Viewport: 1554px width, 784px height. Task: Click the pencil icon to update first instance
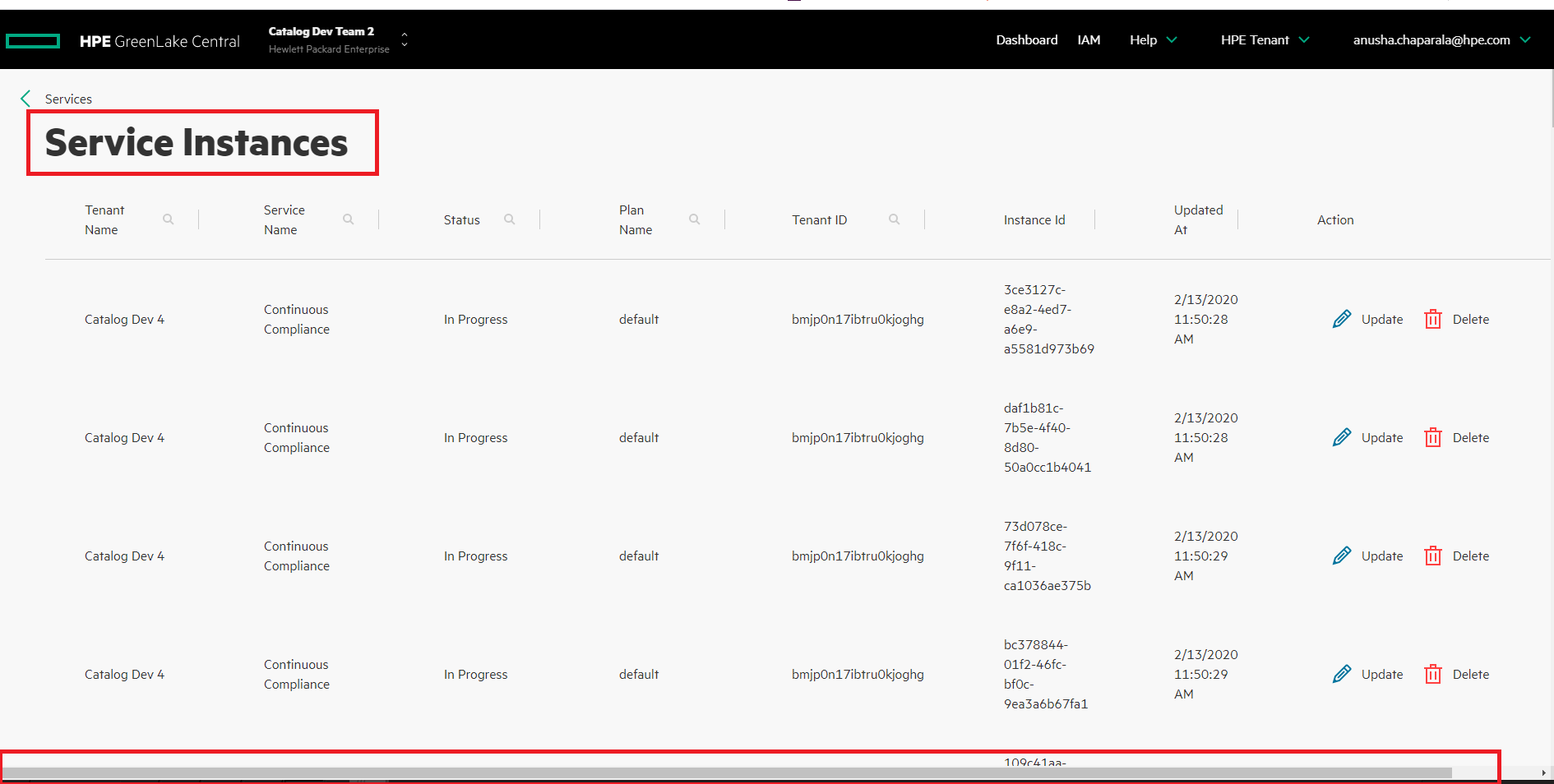[x=1342, y=319]
